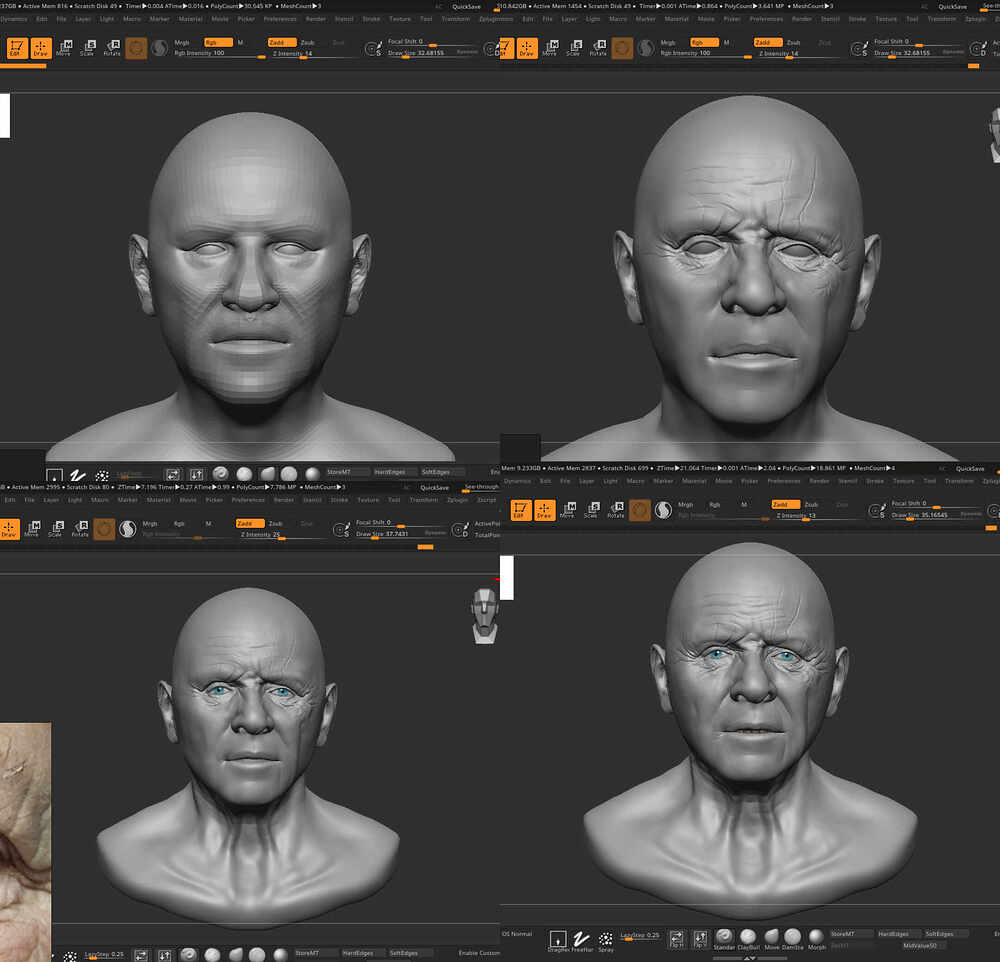Select the Rotate tool in top-right window
The width and height of the screenshot is (1000, 962).
[x=598, y=48]
